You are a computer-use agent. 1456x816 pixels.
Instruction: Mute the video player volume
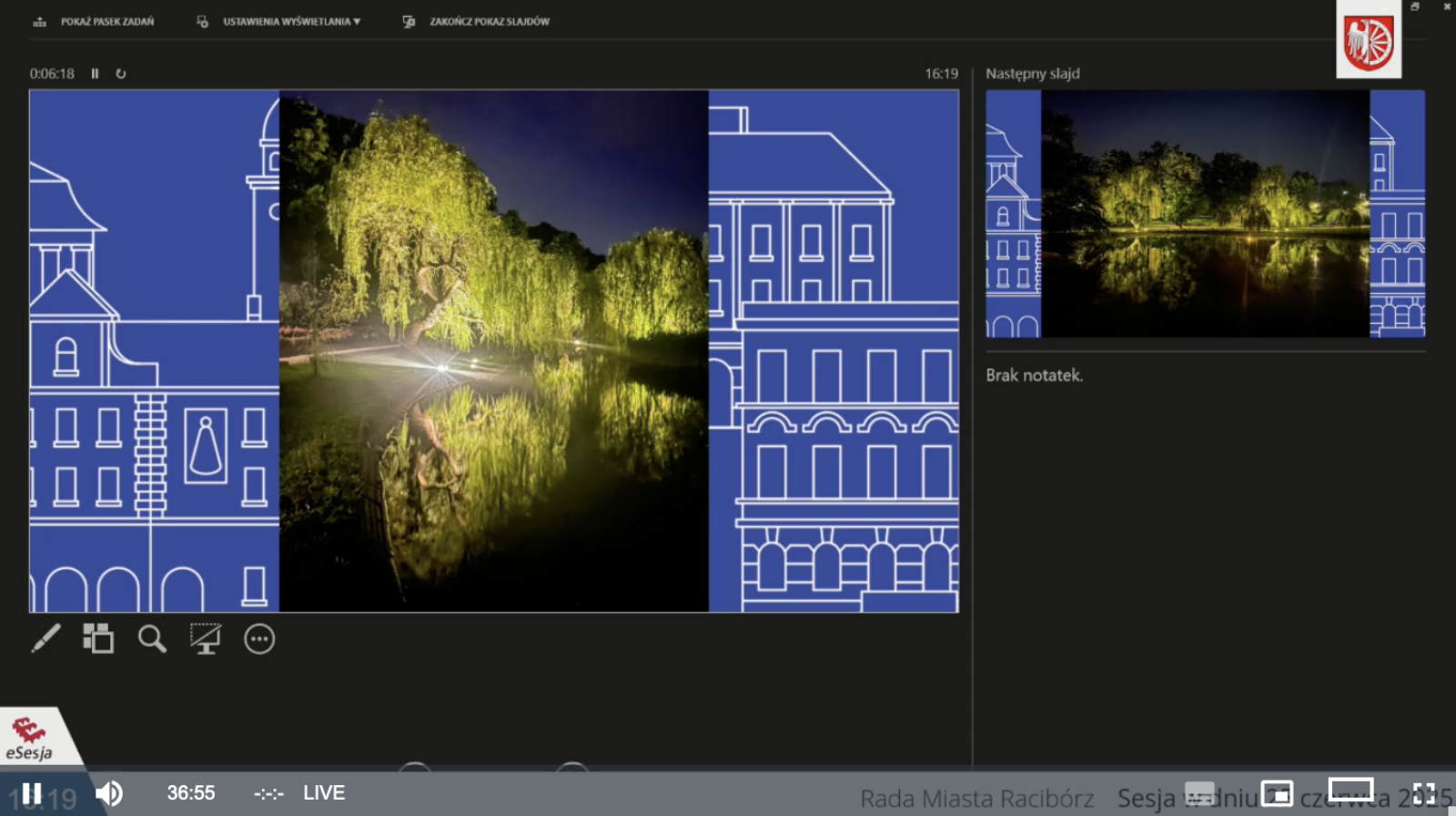109,793
